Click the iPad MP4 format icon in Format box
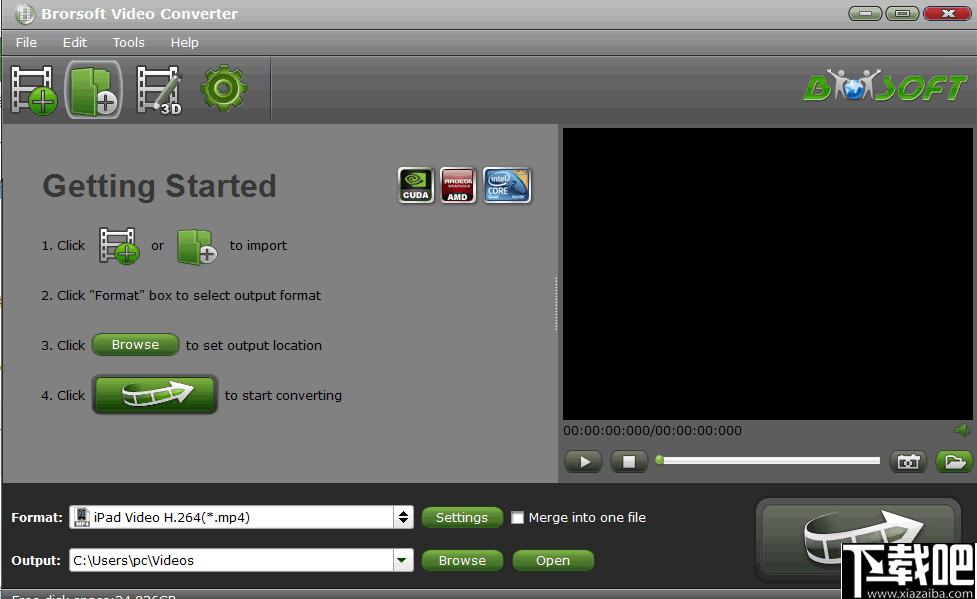This screenshot has height=599, width=977. [x=82, y=517]
